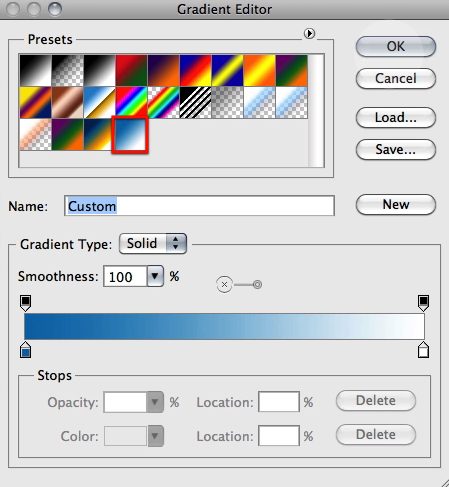
Task: Choose the black-and-white striped preset
Action: coord(196,103)
